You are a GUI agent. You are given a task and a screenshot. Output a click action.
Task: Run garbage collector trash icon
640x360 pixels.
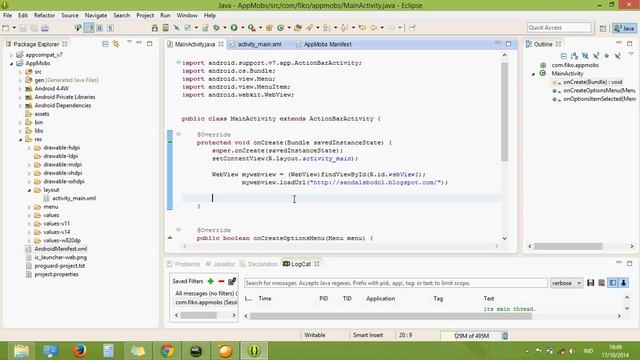(505, 336)
